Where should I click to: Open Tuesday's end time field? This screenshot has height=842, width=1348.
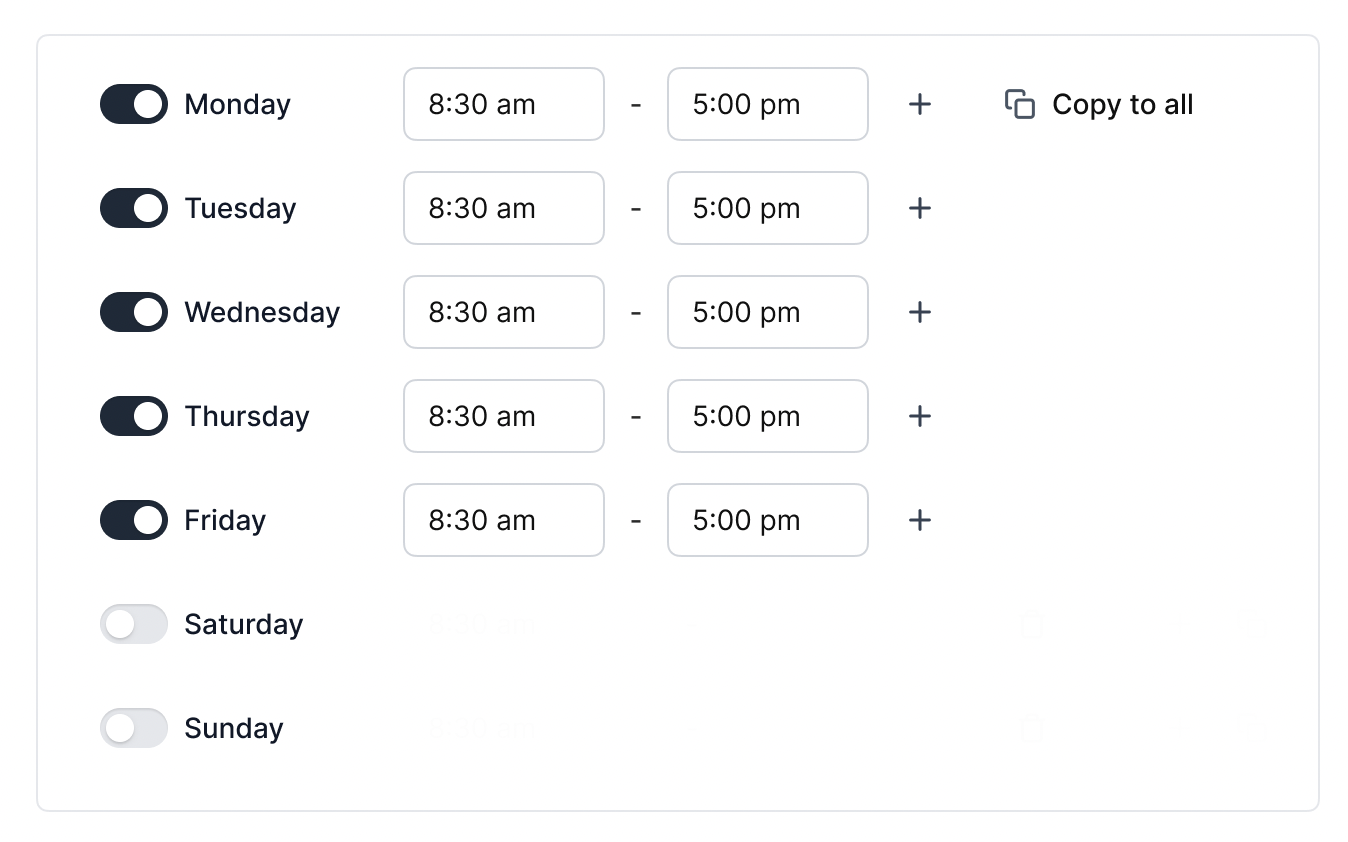click(x=767, y=208)
